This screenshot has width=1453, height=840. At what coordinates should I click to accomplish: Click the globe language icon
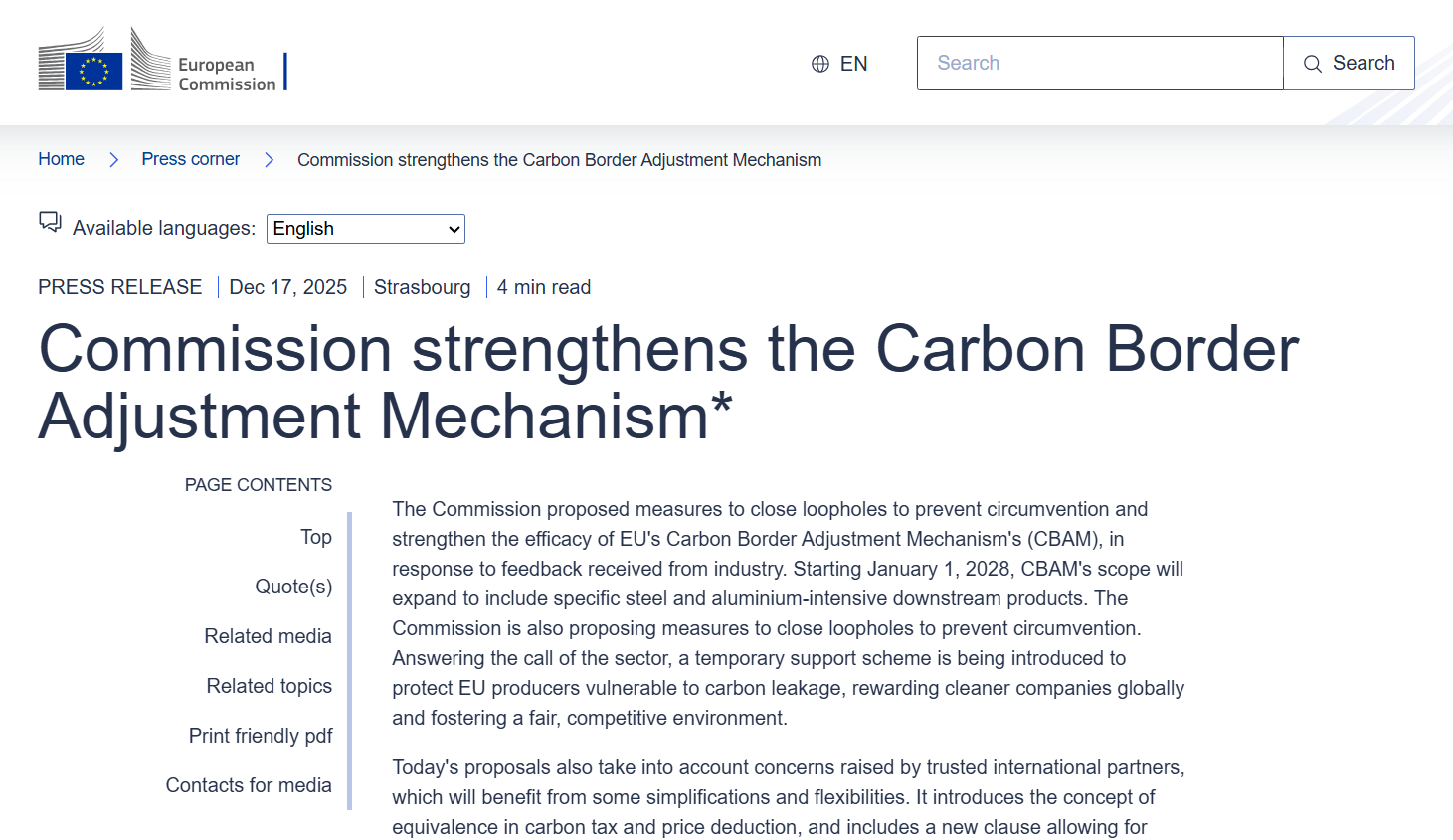pyautogui.click(x=820, y=64)
